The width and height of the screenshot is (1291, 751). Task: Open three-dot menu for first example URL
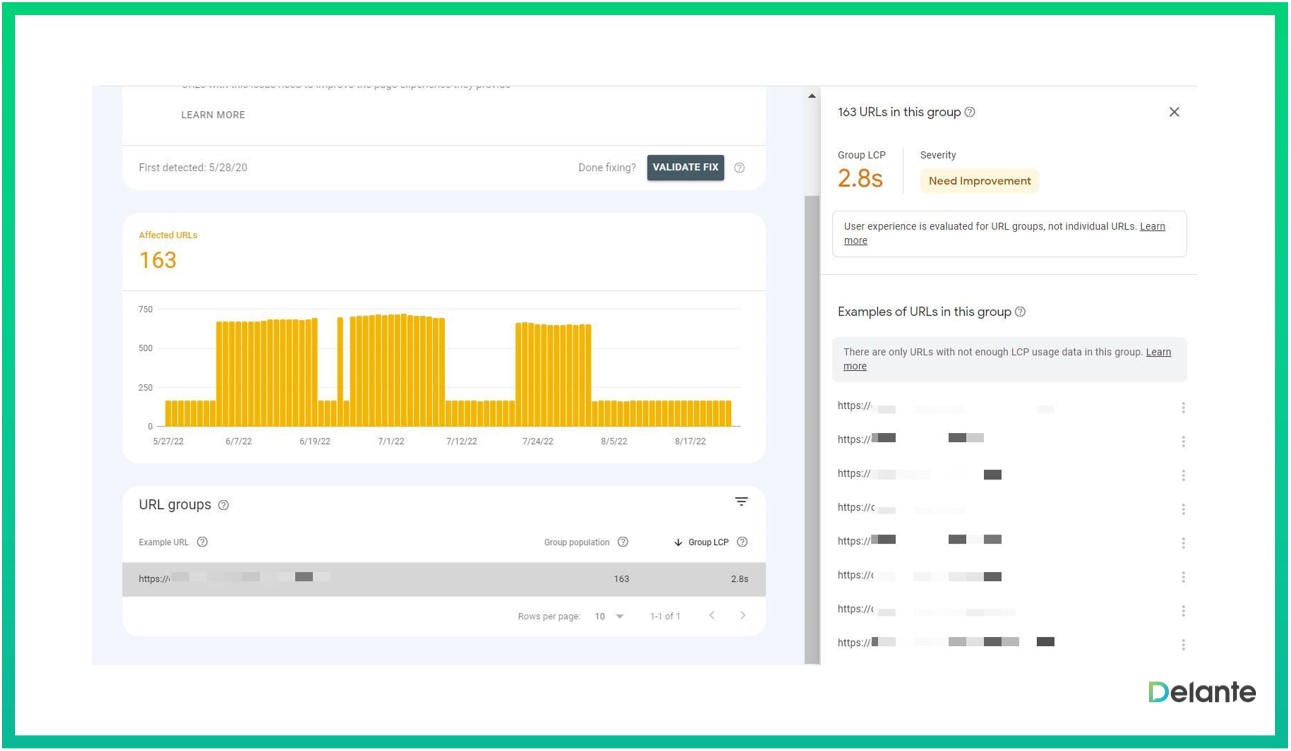[1183, 408]
